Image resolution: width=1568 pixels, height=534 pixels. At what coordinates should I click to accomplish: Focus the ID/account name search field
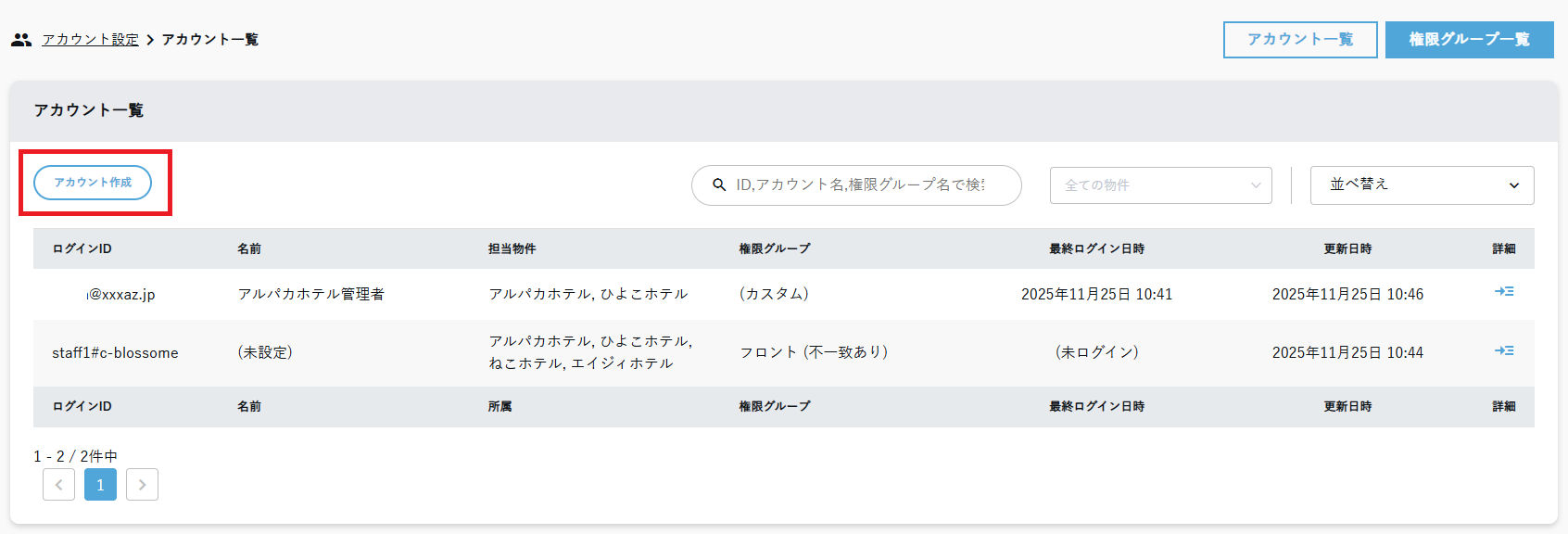860,185
